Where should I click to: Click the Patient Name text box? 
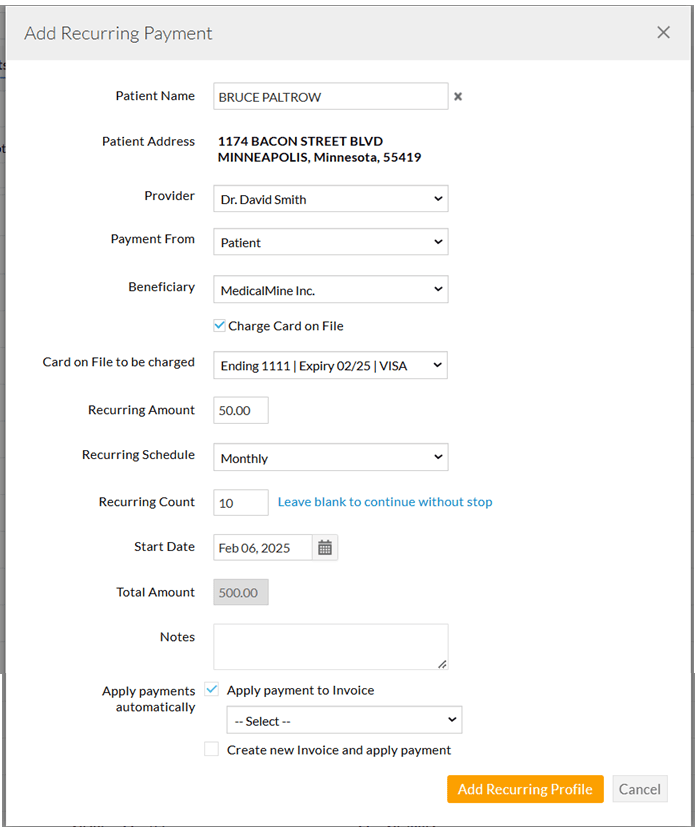coord(330,96)
